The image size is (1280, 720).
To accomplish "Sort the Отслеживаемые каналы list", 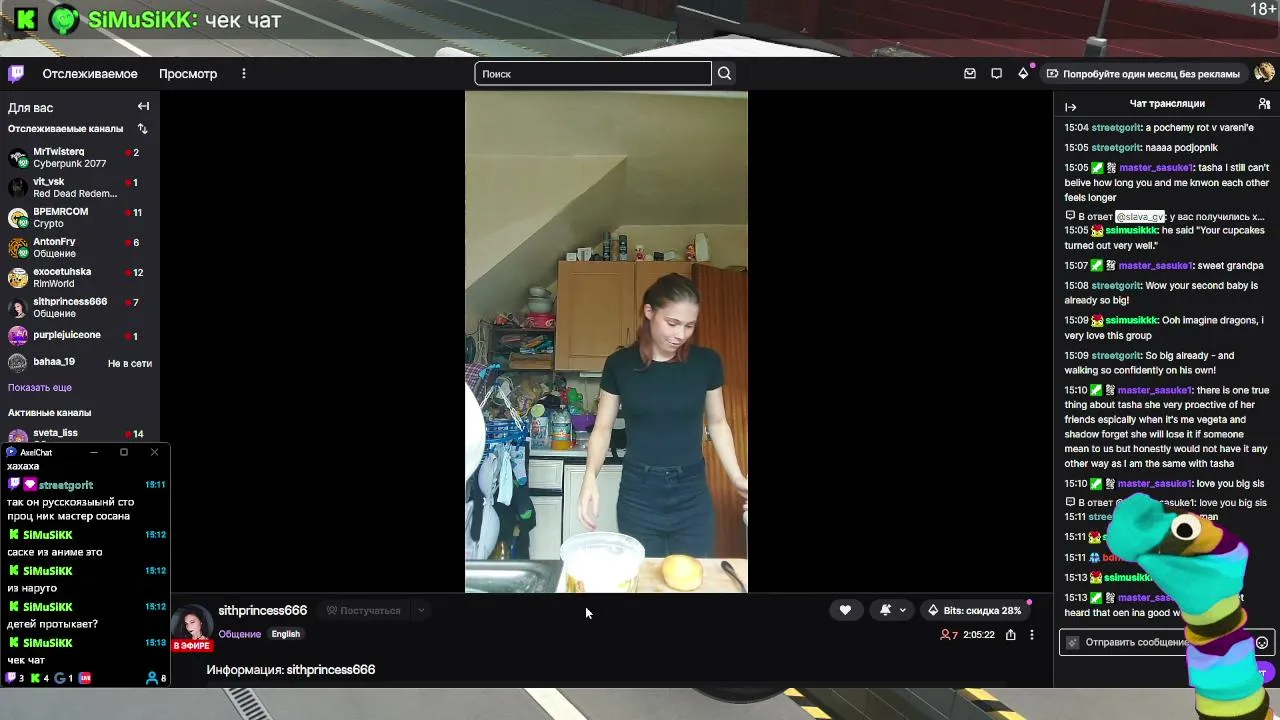I will click(142, 129).
